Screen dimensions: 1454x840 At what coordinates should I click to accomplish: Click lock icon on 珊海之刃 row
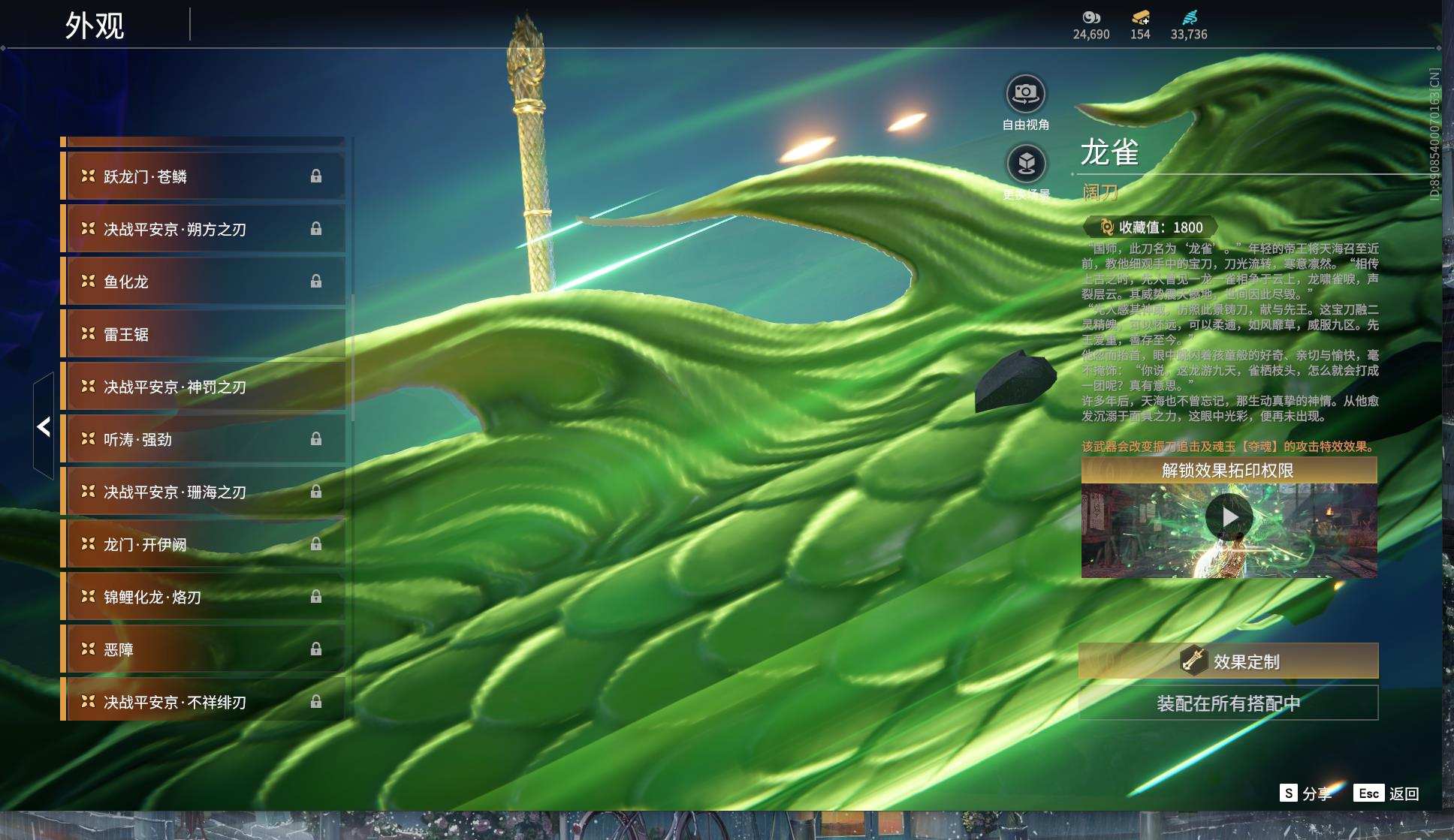point(316,491)
